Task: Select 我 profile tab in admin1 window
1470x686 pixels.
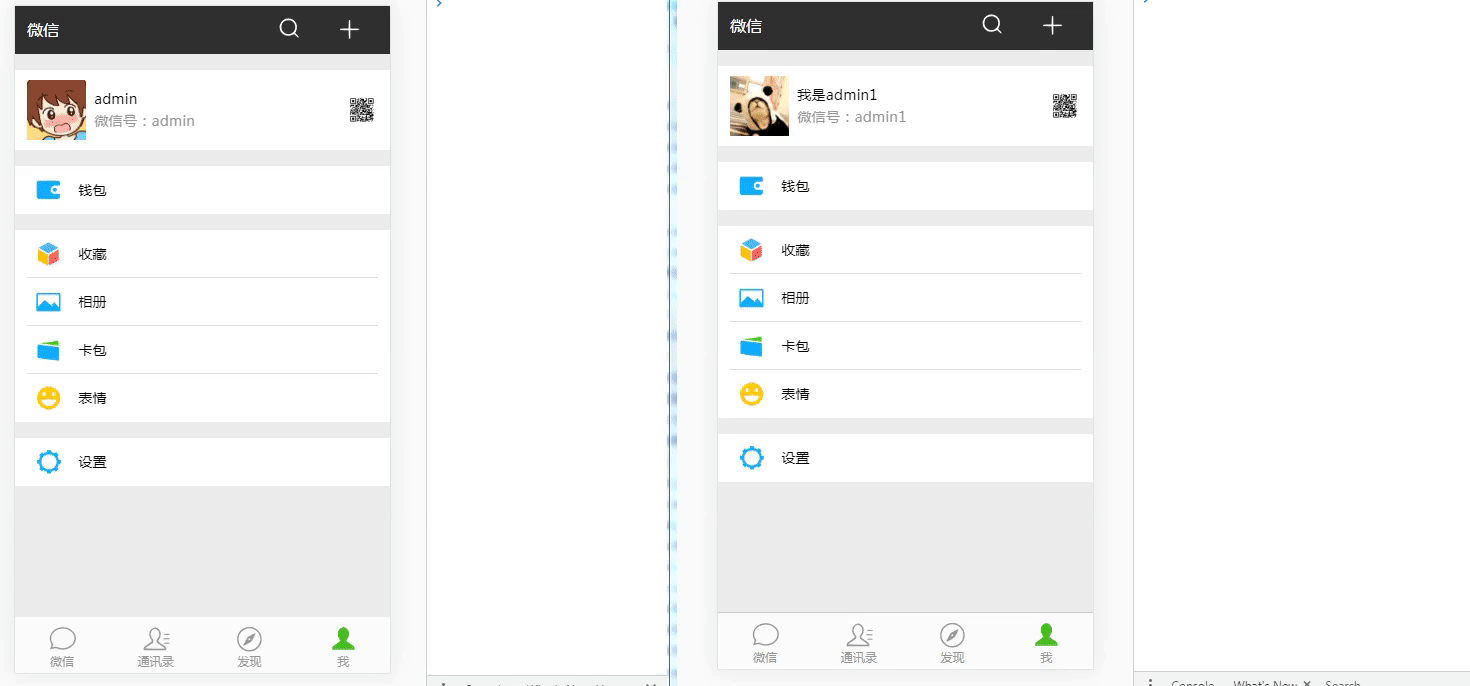Action: (x=1046, y=642)
